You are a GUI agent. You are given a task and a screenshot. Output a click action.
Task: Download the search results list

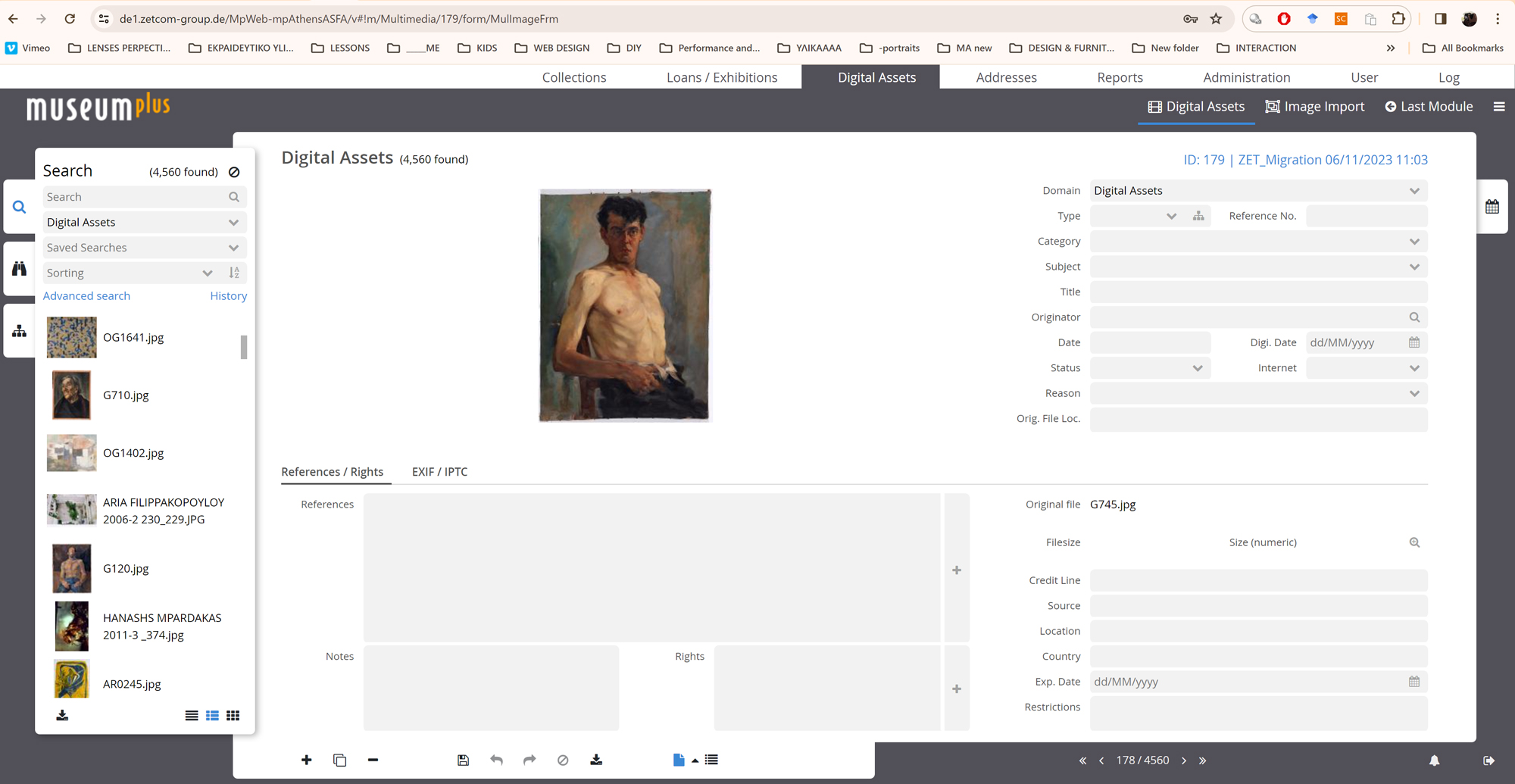(62, 715)
